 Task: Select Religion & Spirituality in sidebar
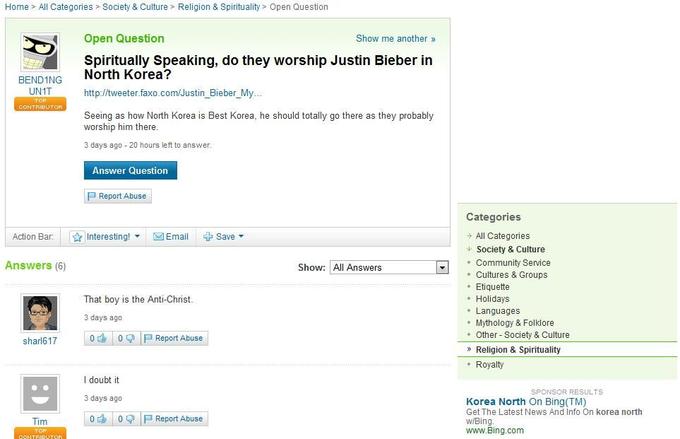[518, 350]
